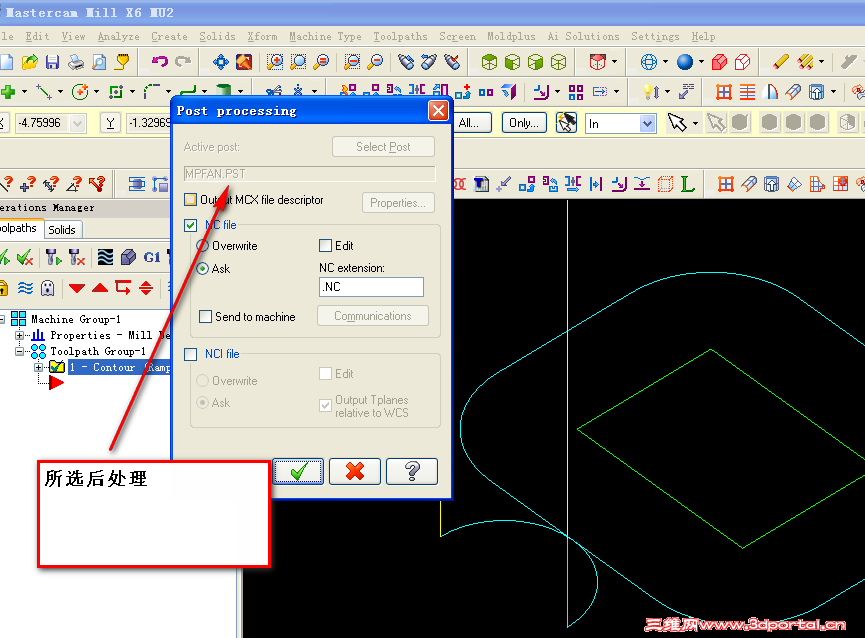Open wireframe globe dropdown arrow

[665, 62]
